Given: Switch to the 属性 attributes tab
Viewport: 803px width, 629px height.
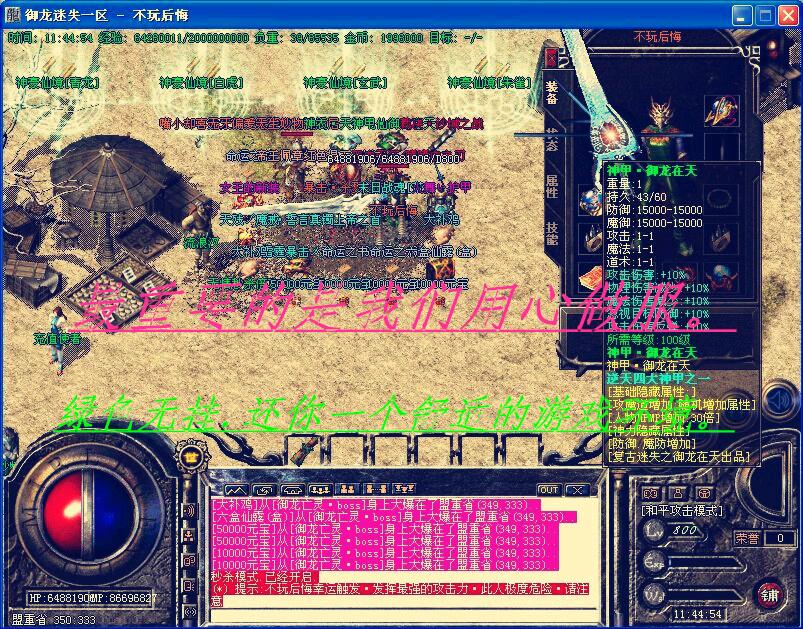Looking at the screenshot, I should point(552,186).
